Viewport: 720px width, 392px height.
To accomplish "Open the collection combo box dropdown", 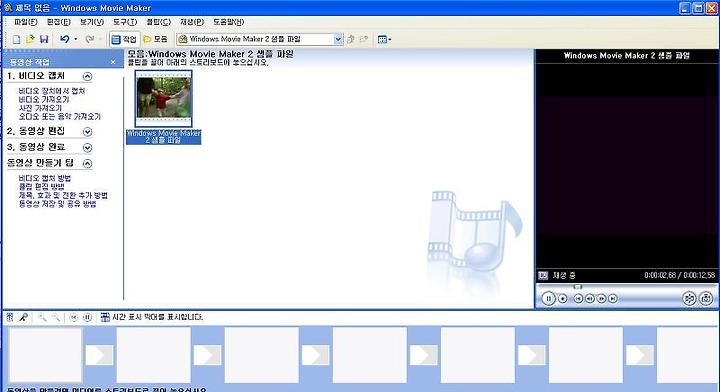I will tap(338, 39).
